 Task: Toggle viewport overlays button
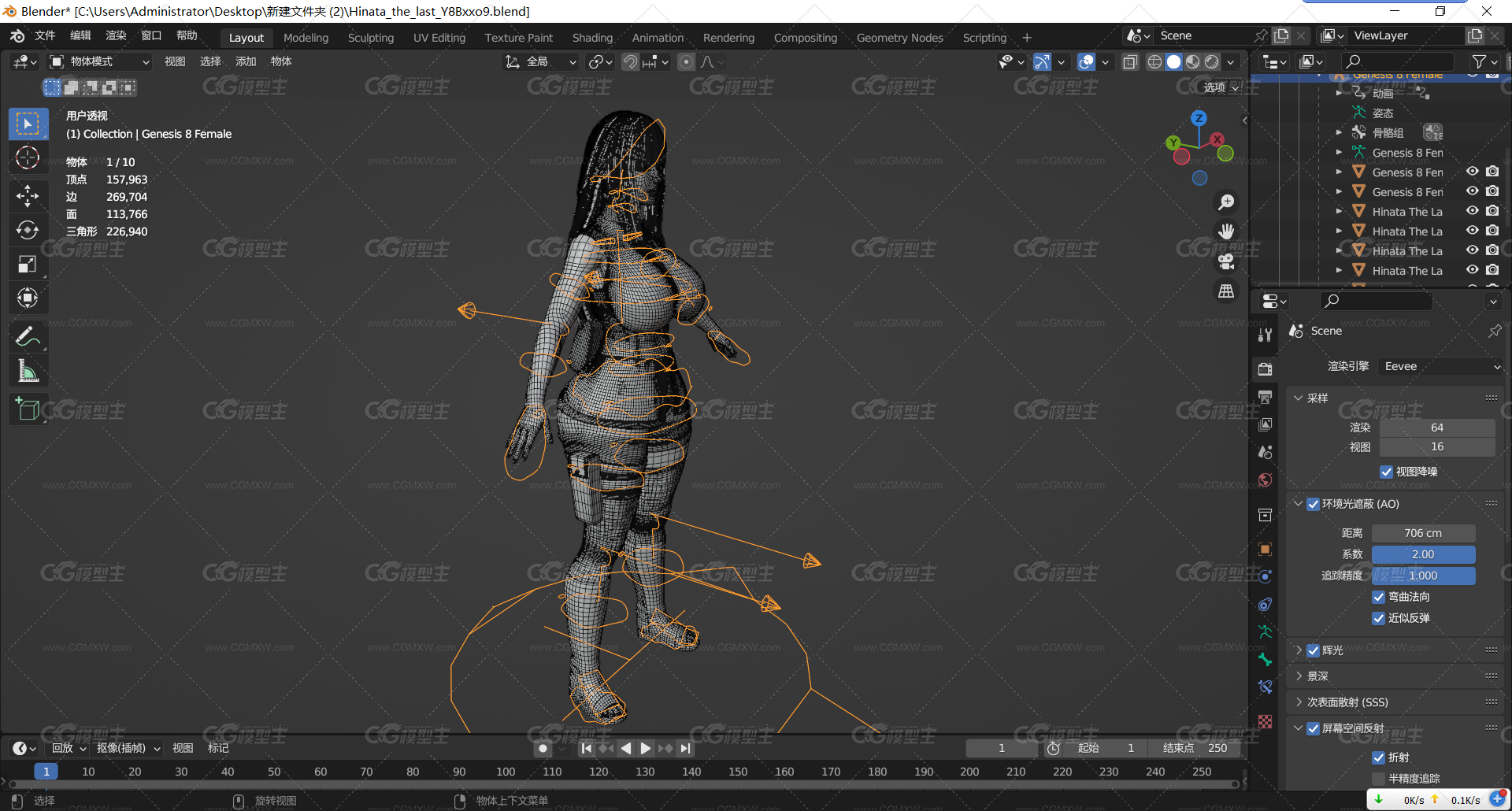[1086, 62]
